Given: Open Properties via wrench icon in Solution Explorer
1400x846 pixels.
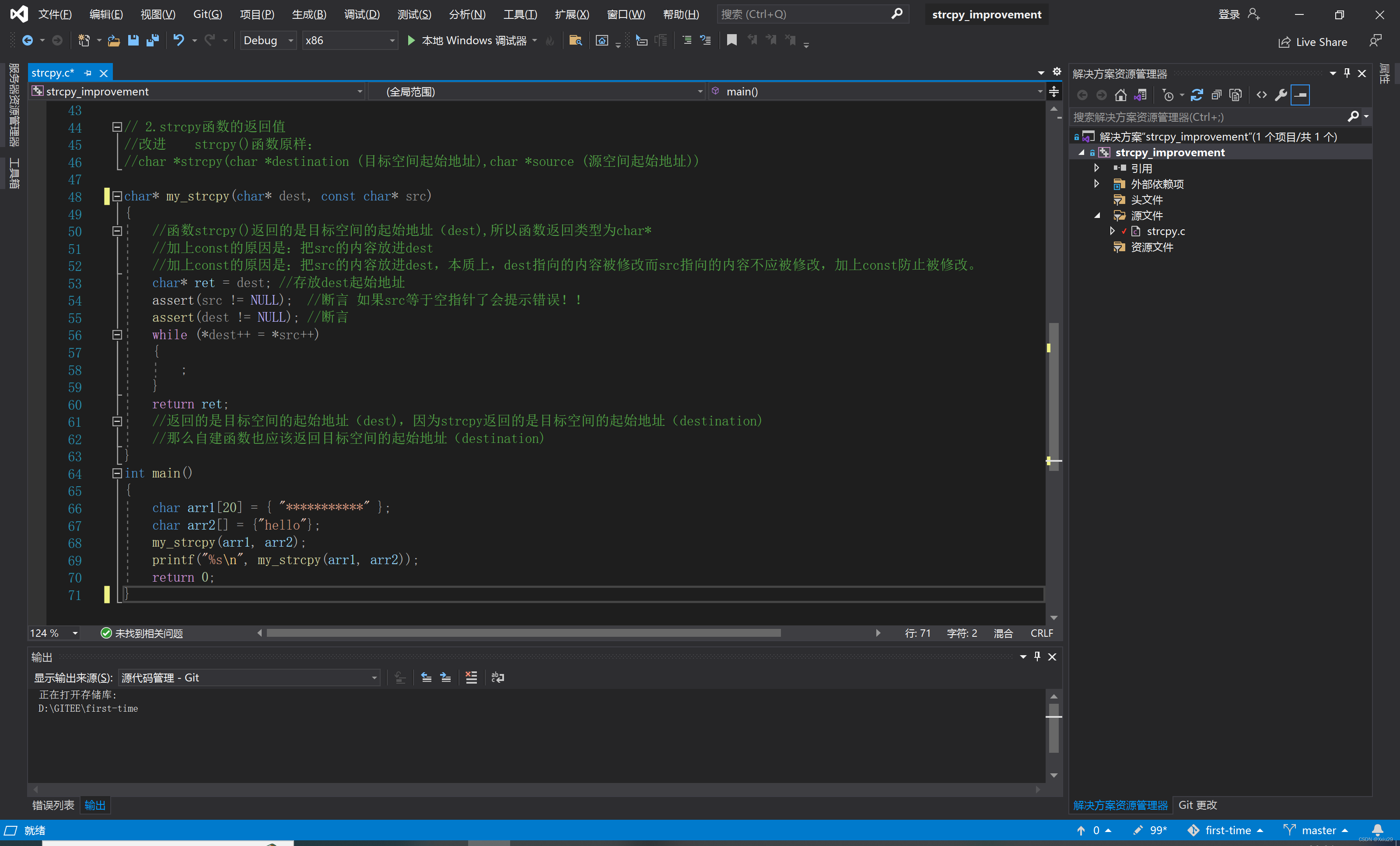Looking at the screenshot, I should 1281,95.
